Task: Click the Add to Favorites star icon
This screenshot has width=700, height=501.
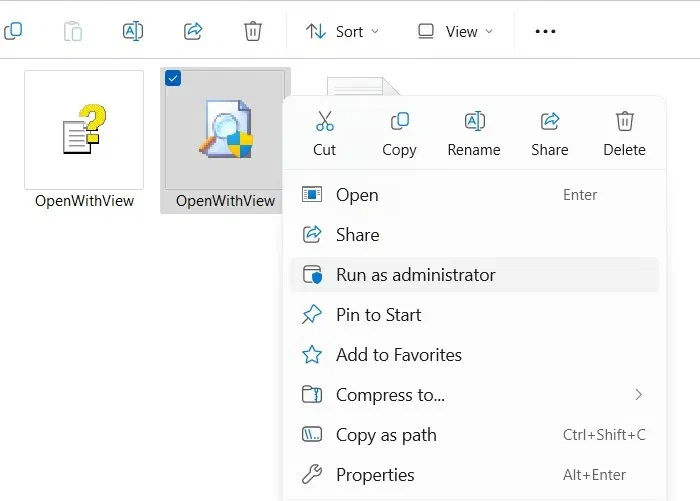Action: pos(312,355)
